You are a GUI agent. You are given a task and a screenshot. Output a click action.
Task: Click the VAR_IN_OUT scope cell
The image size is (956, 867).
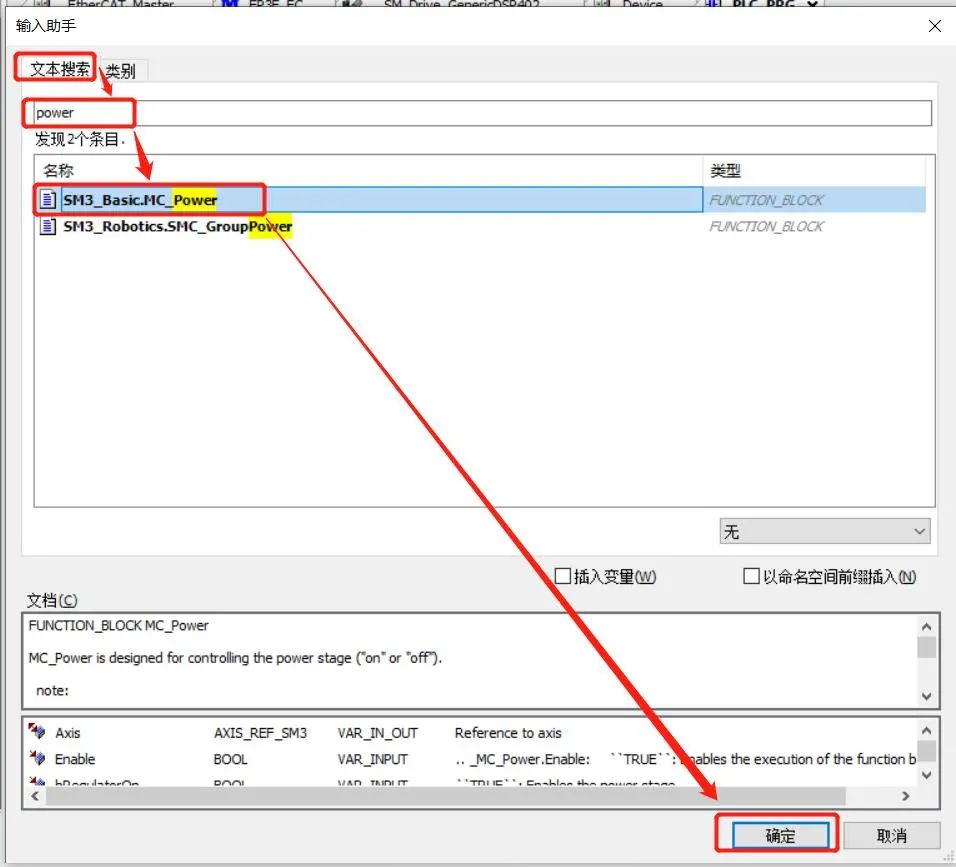coord(377,733)
